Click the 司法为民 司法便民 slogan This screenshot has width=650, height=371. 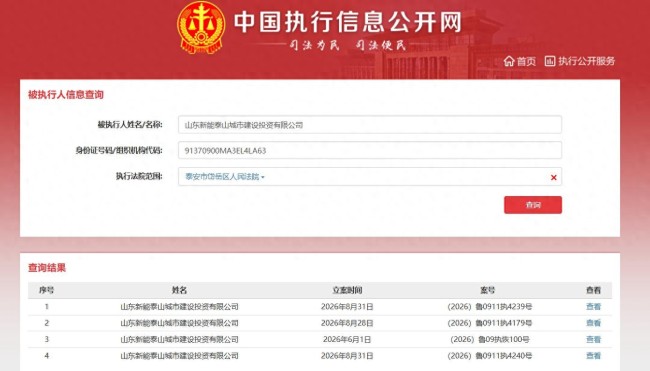coord(347,45)
